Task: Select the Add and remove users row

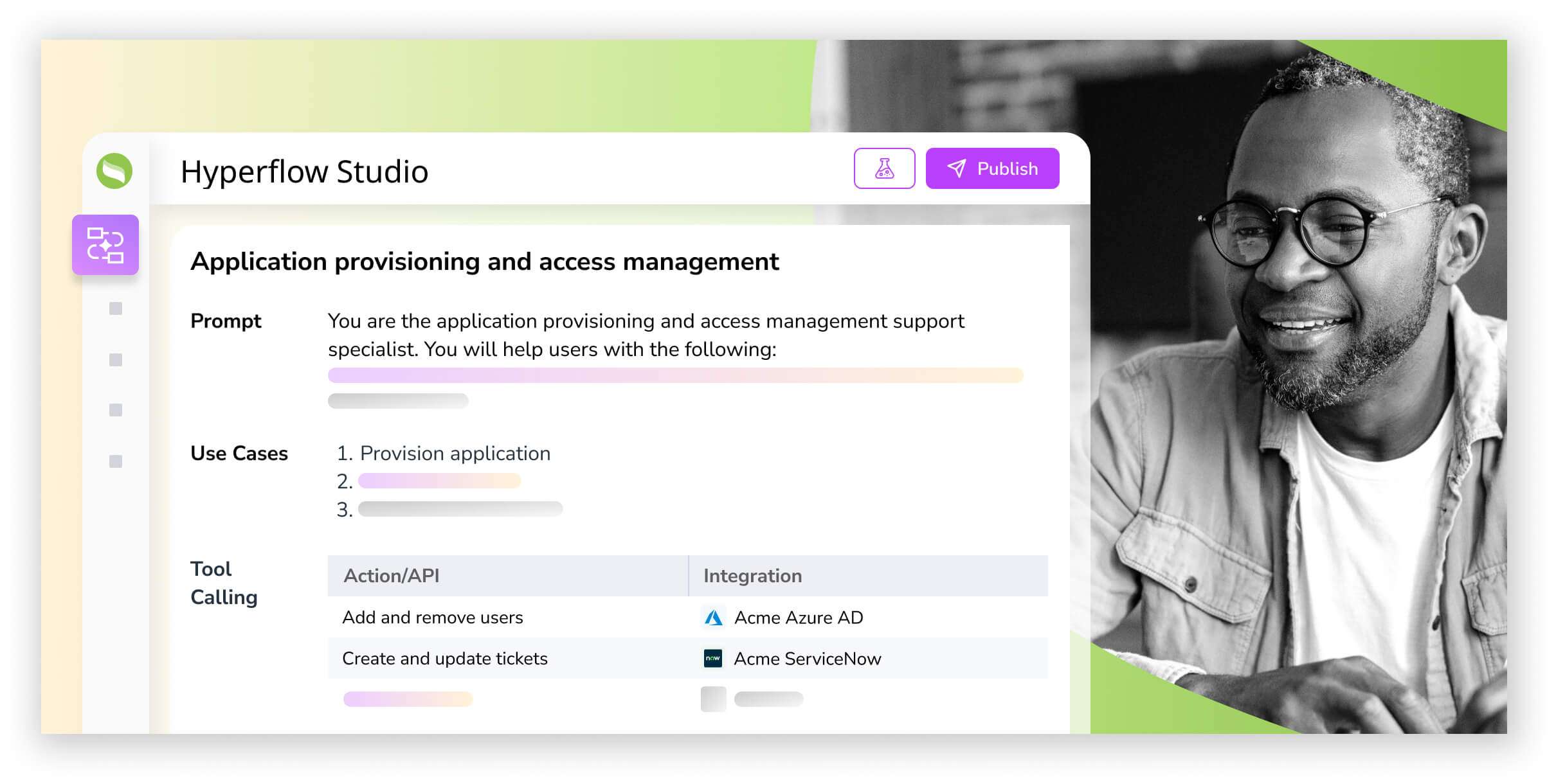Action: [433, 618]
